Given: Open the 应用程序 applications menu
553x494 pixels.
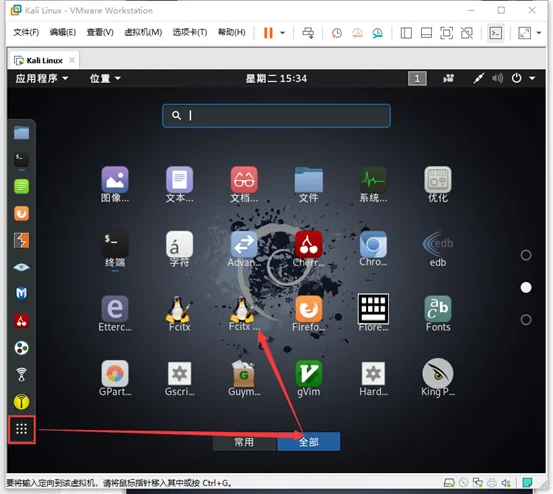Looking at the screenshot, I should click(42, 78).
